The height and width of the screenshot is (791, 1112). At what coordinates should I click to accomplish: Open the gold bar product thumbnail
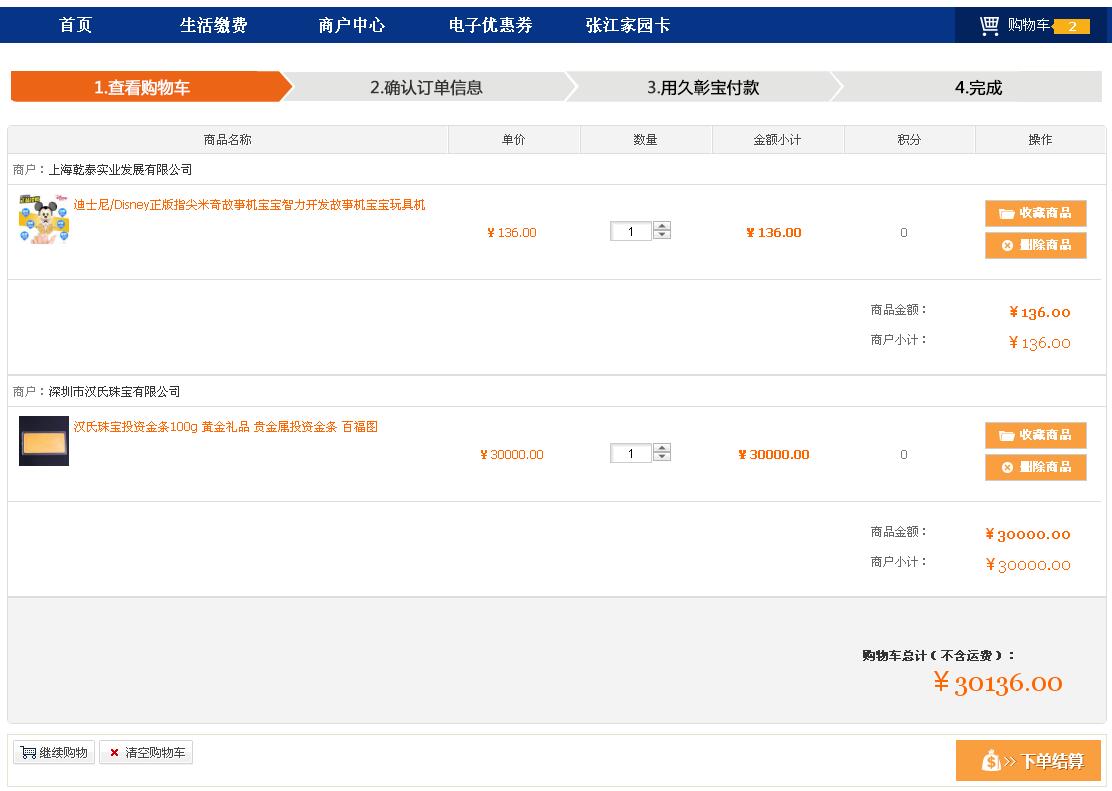[44, 441]
